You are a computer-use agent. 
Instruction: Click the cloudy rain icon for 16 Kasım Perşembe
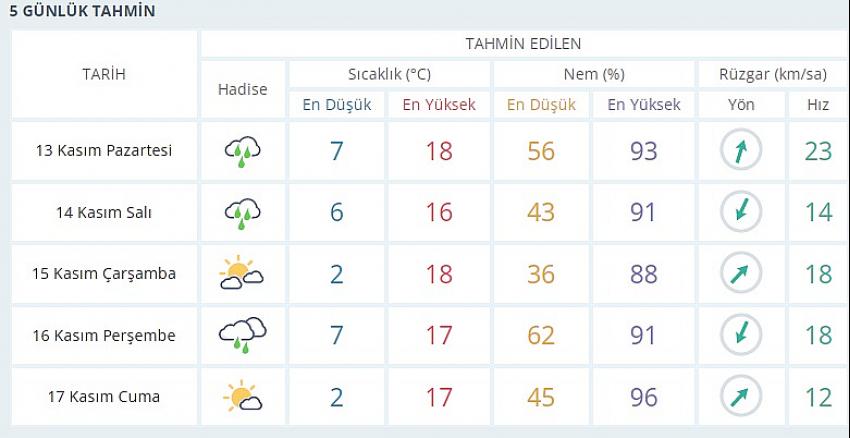tap(242, 335)
